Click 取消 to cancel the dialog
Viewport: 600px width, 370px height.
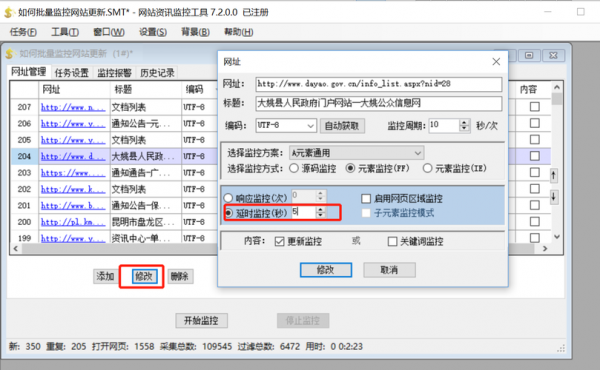coord(389,270)
